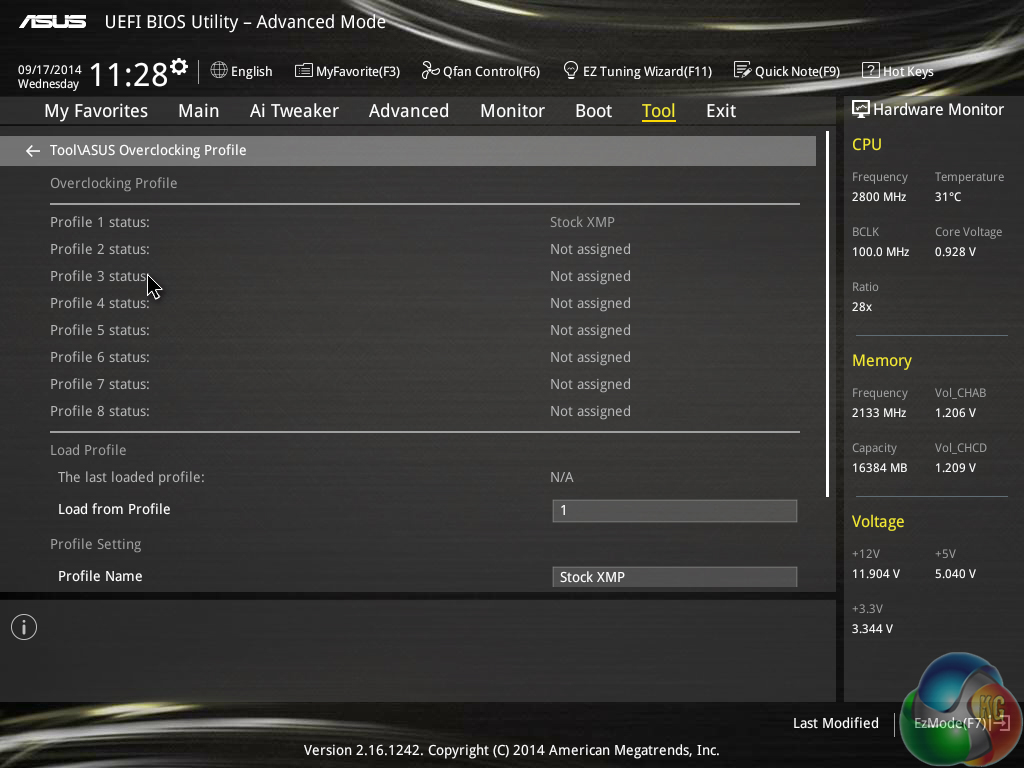Image resolution: width=1024 pixels, height=768 pixels.
Task: Click EZ Tuning Wizard(F11) label
Action: tap(647, 71)
